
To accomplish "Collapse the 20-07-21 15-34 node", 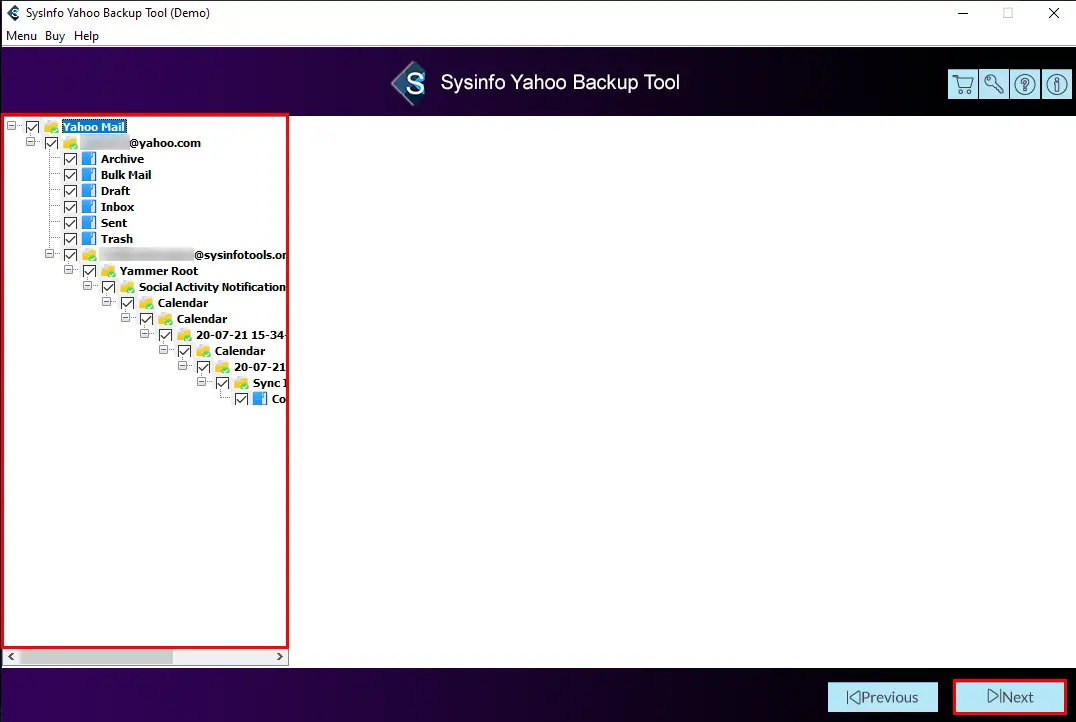I will [x=144, y=334].
